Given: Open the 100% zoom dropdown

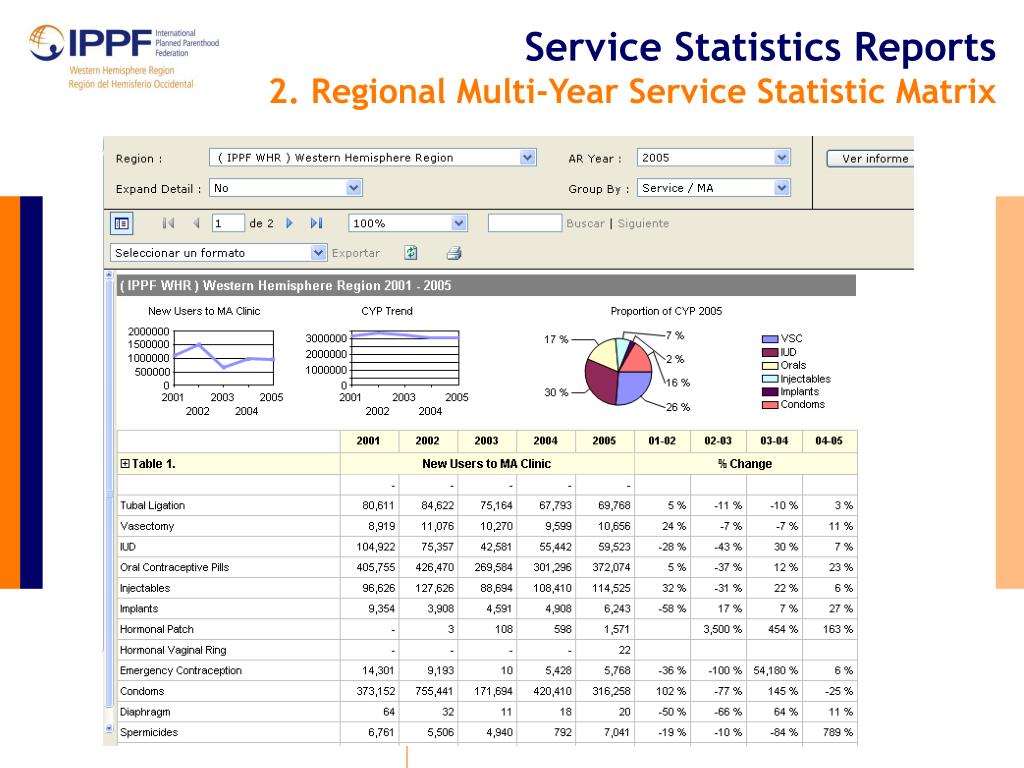Looking at the screenshot, I should coord(459,223).
